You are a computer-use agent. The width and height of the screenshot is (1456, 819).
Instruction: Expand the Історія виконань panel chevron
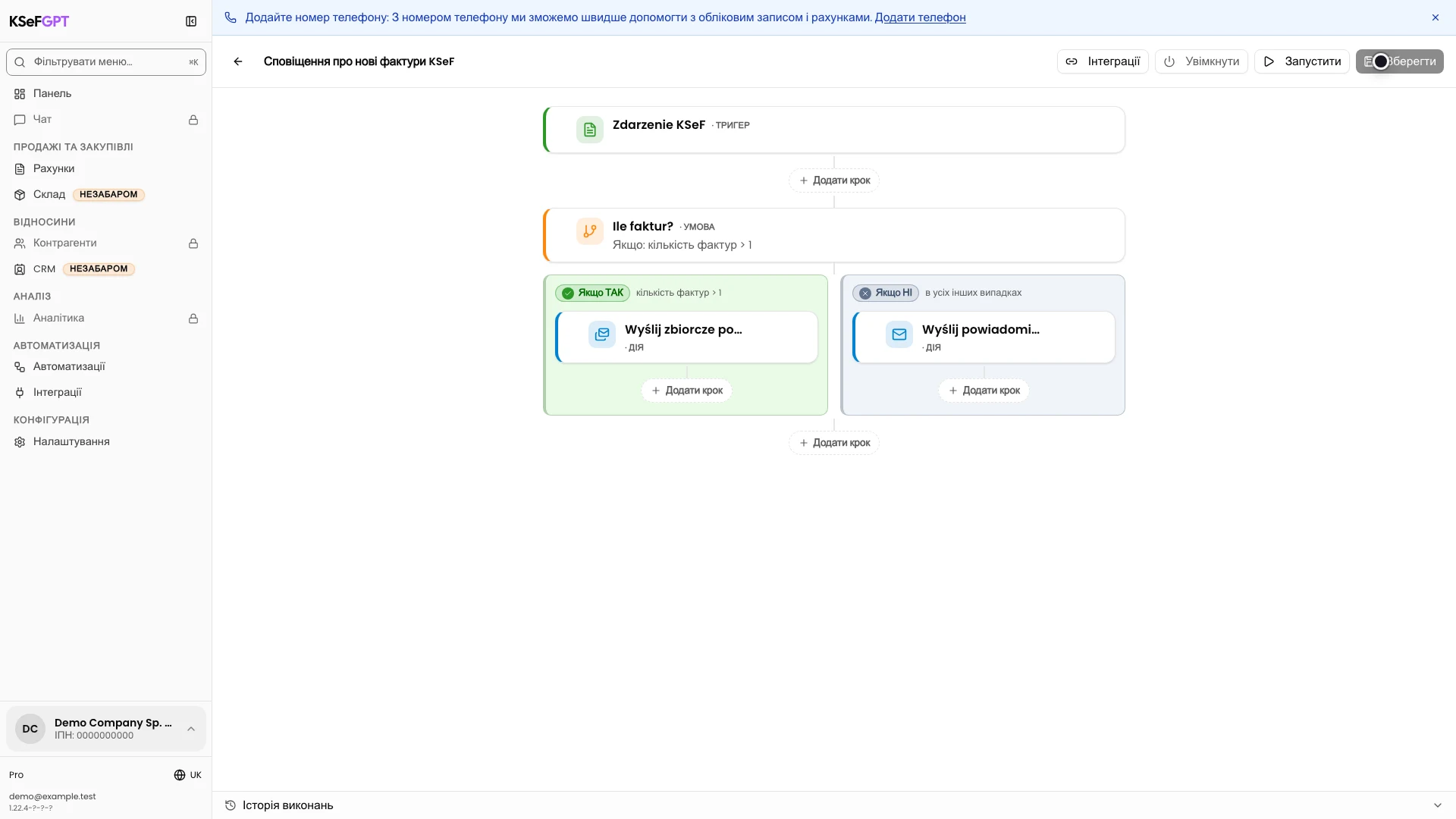pos(1437,805)
